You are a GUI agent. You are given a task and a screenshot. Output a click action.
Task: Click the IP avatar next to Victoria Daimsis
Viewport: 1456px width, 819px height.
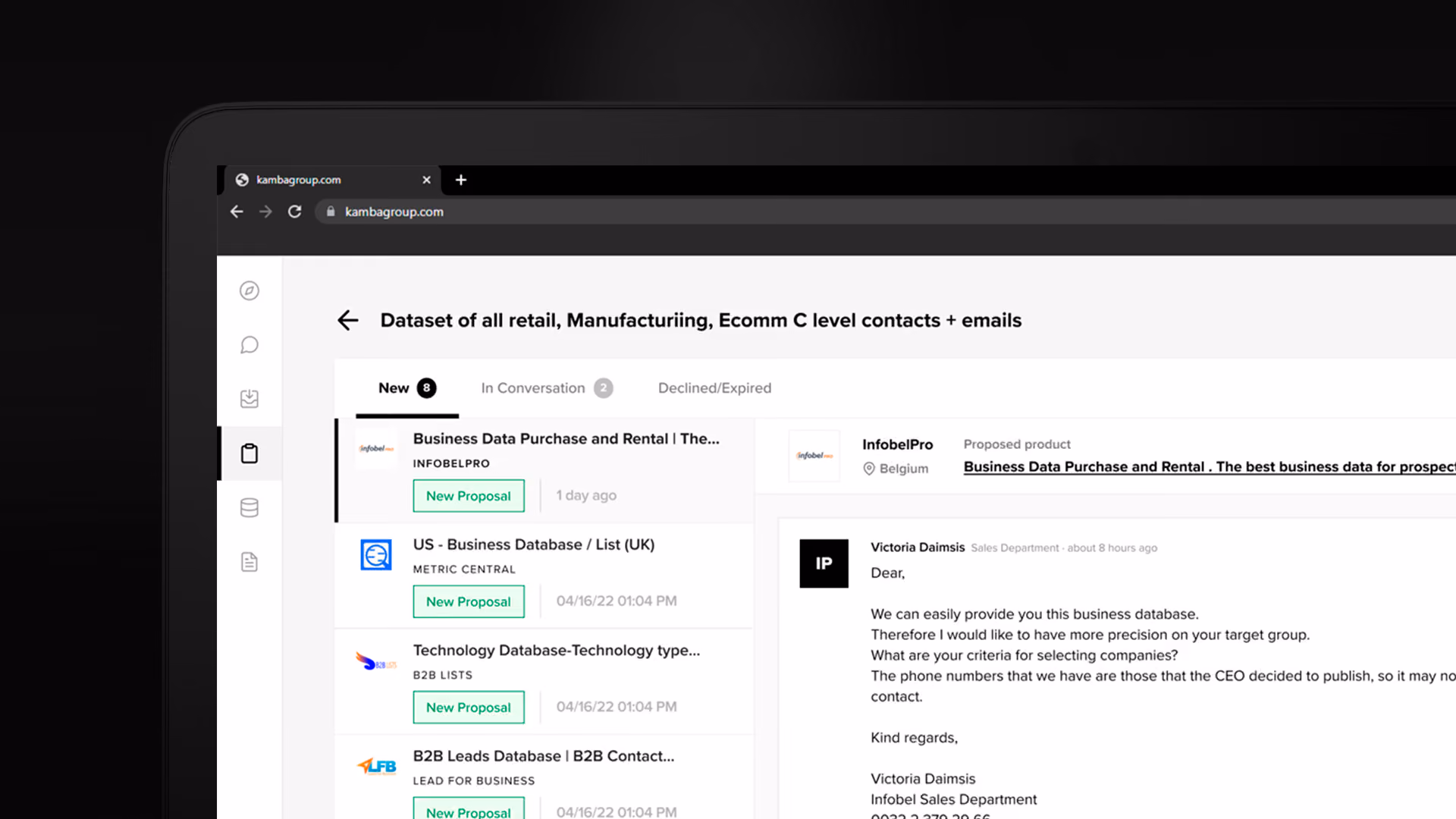coord(824,563)
